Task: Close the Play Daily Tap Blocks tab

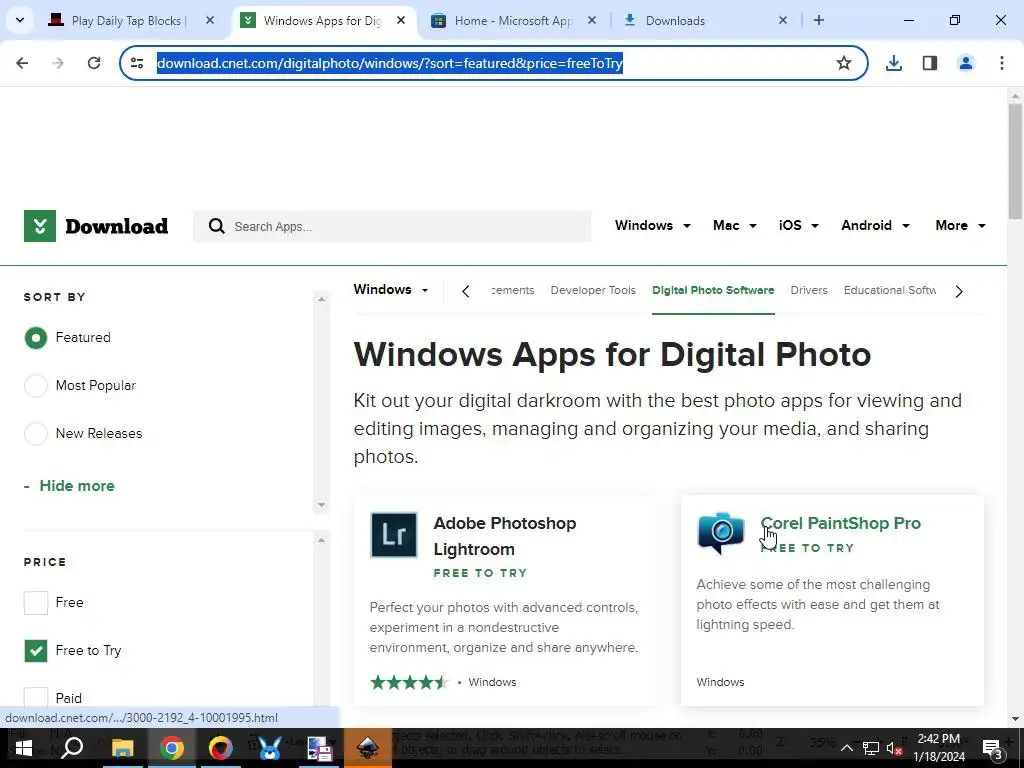Action: [210, 20]
